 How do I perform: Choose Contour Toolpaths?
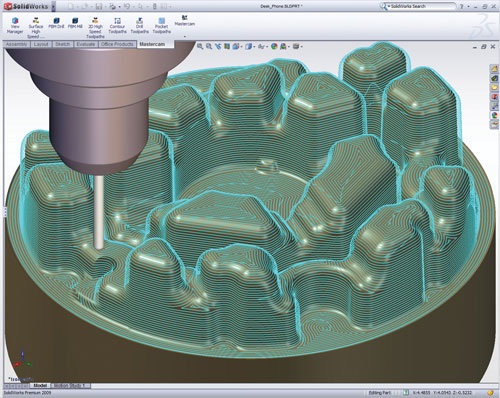coord(117,26)
